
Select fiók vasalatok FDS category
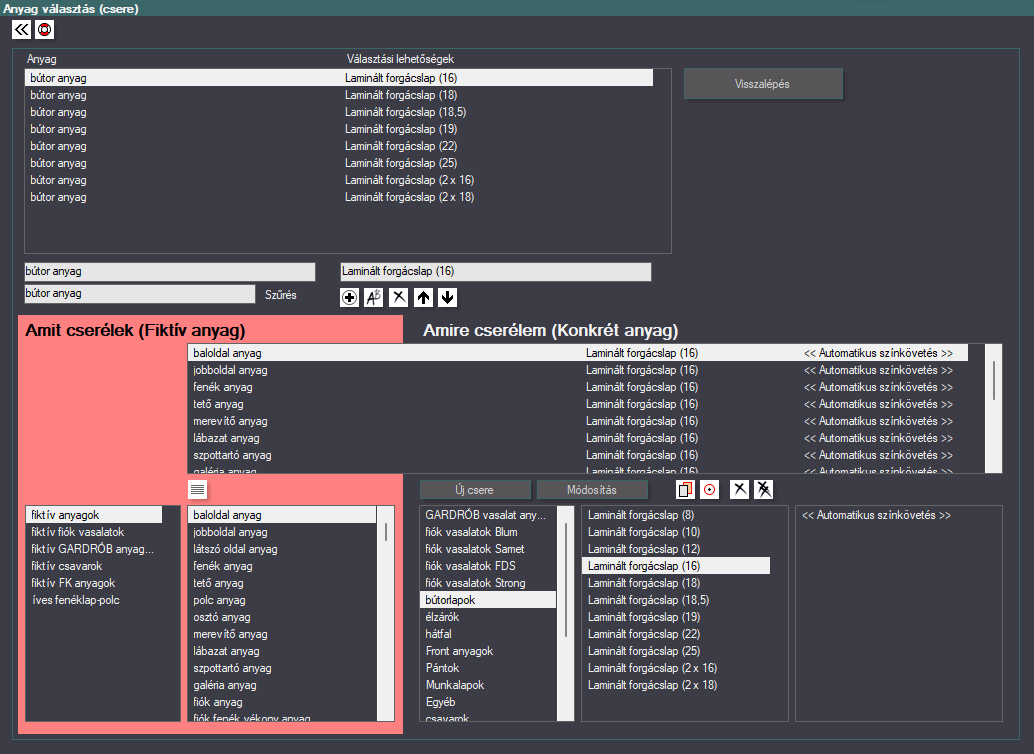tap(488, 566)
